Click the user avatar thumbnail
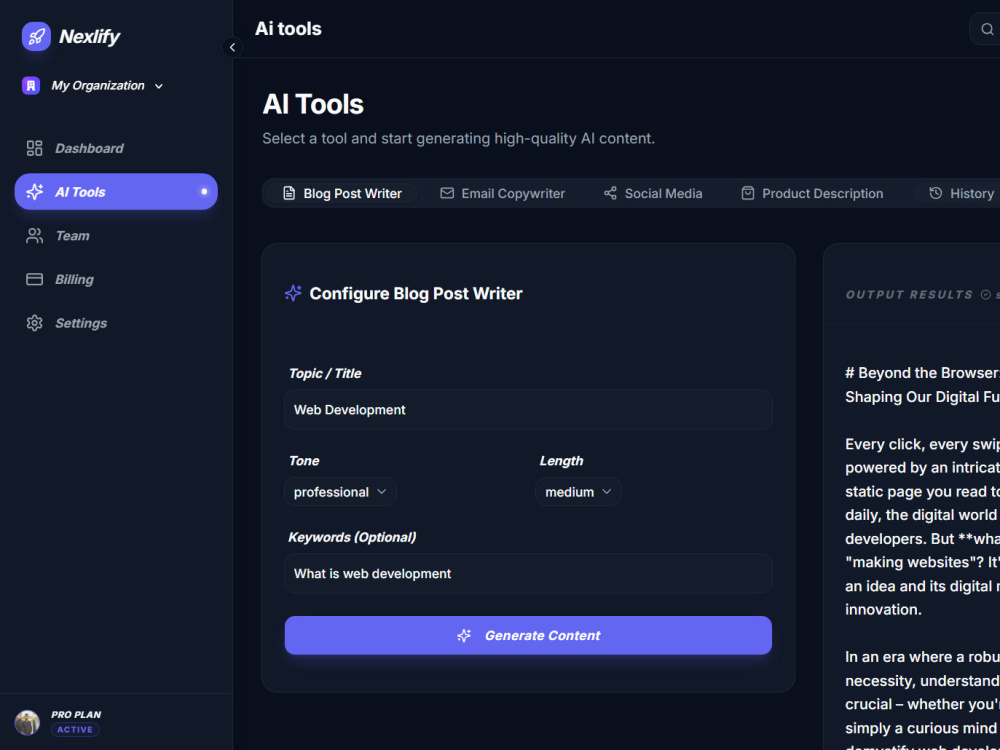 [27, 723]
